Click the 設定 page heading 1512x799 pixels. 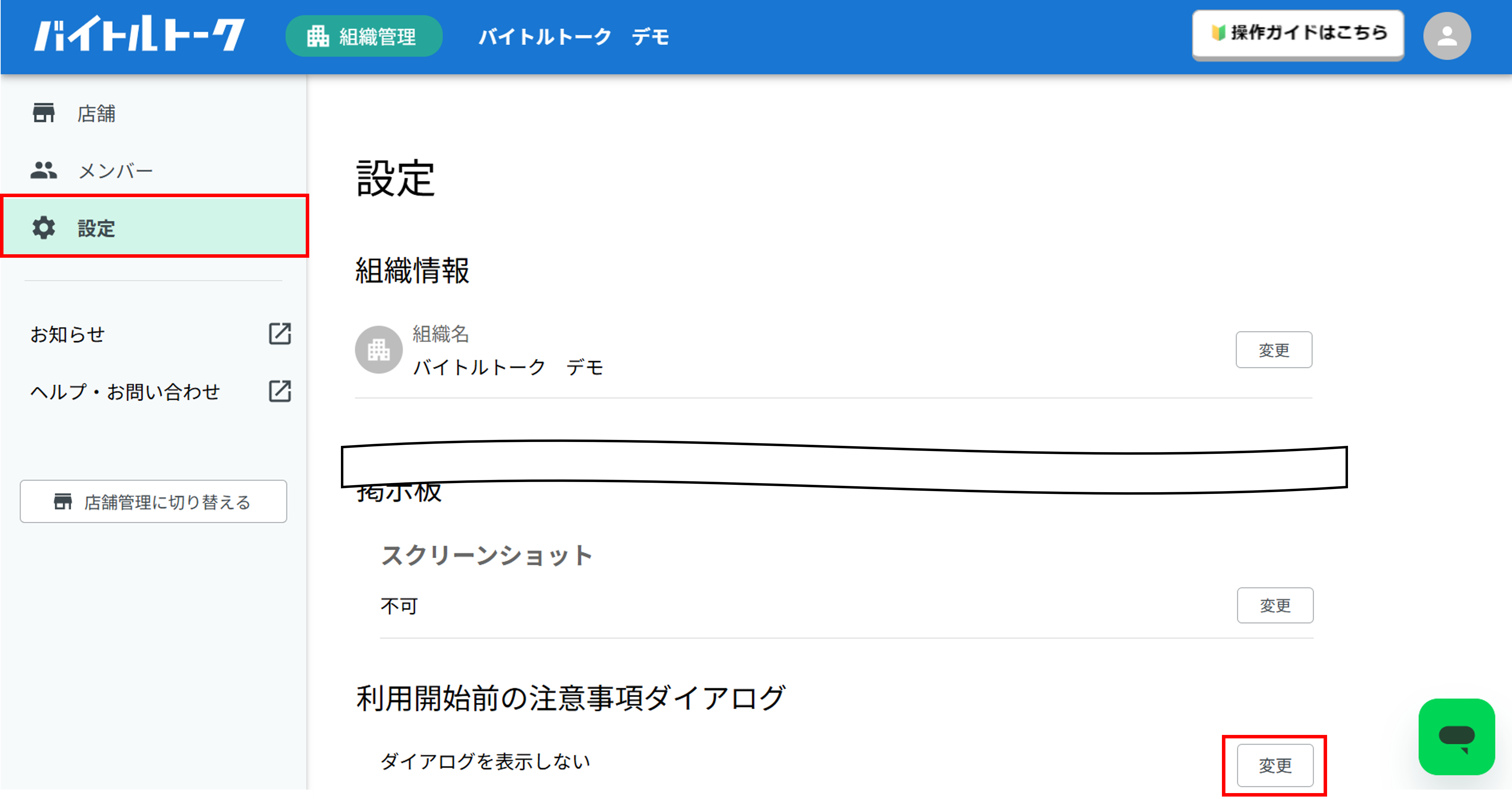coord(395,178)
